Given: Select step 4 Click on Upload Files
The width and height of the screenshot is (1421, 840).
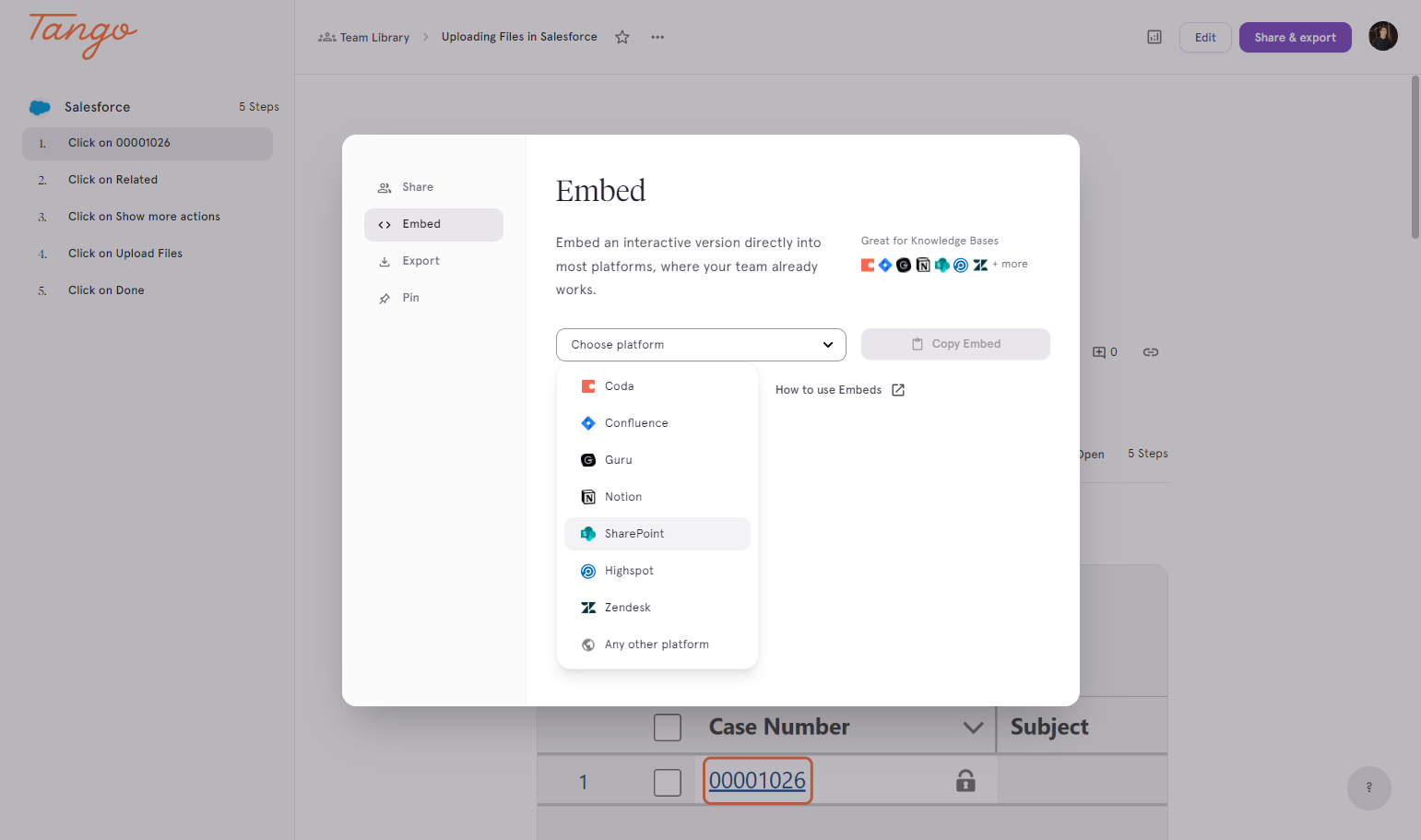Looking at the screenshot, I should [148, 254].
